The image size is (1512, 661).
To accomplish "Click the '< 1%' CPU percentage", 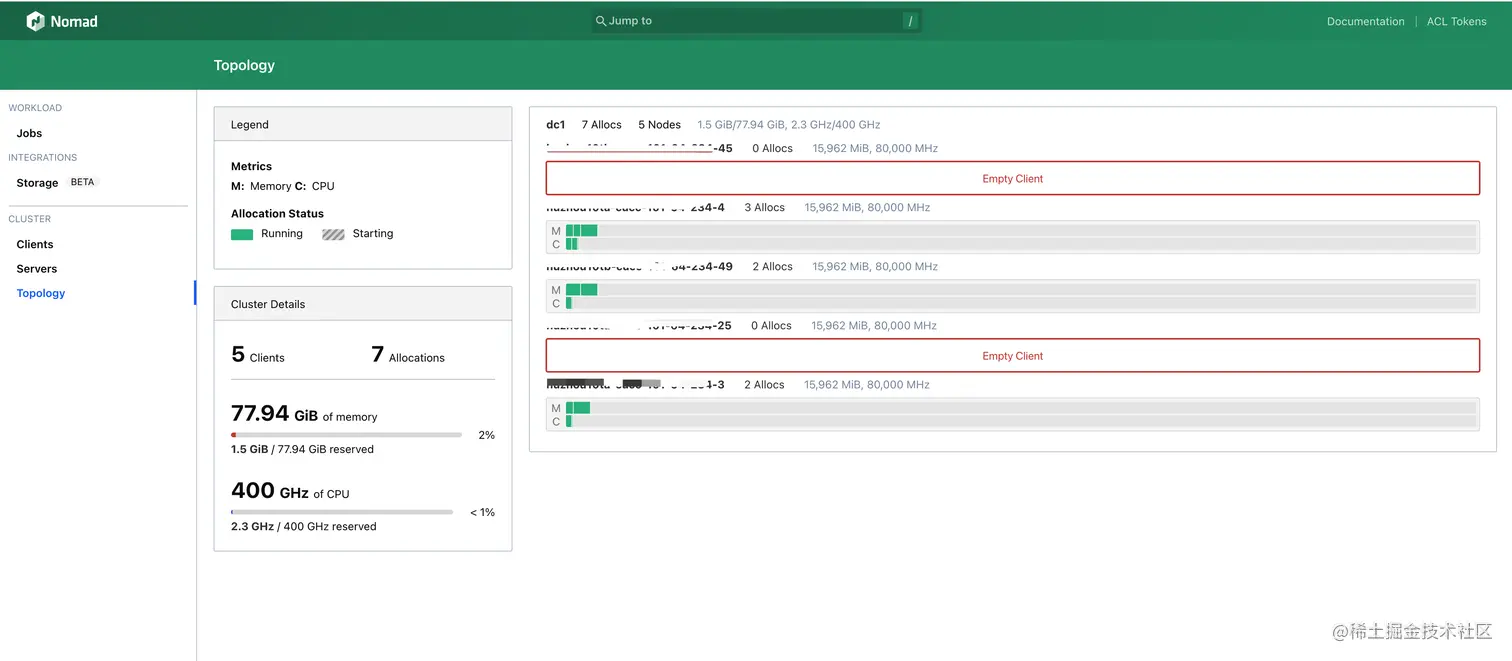I will pos(483,512).
